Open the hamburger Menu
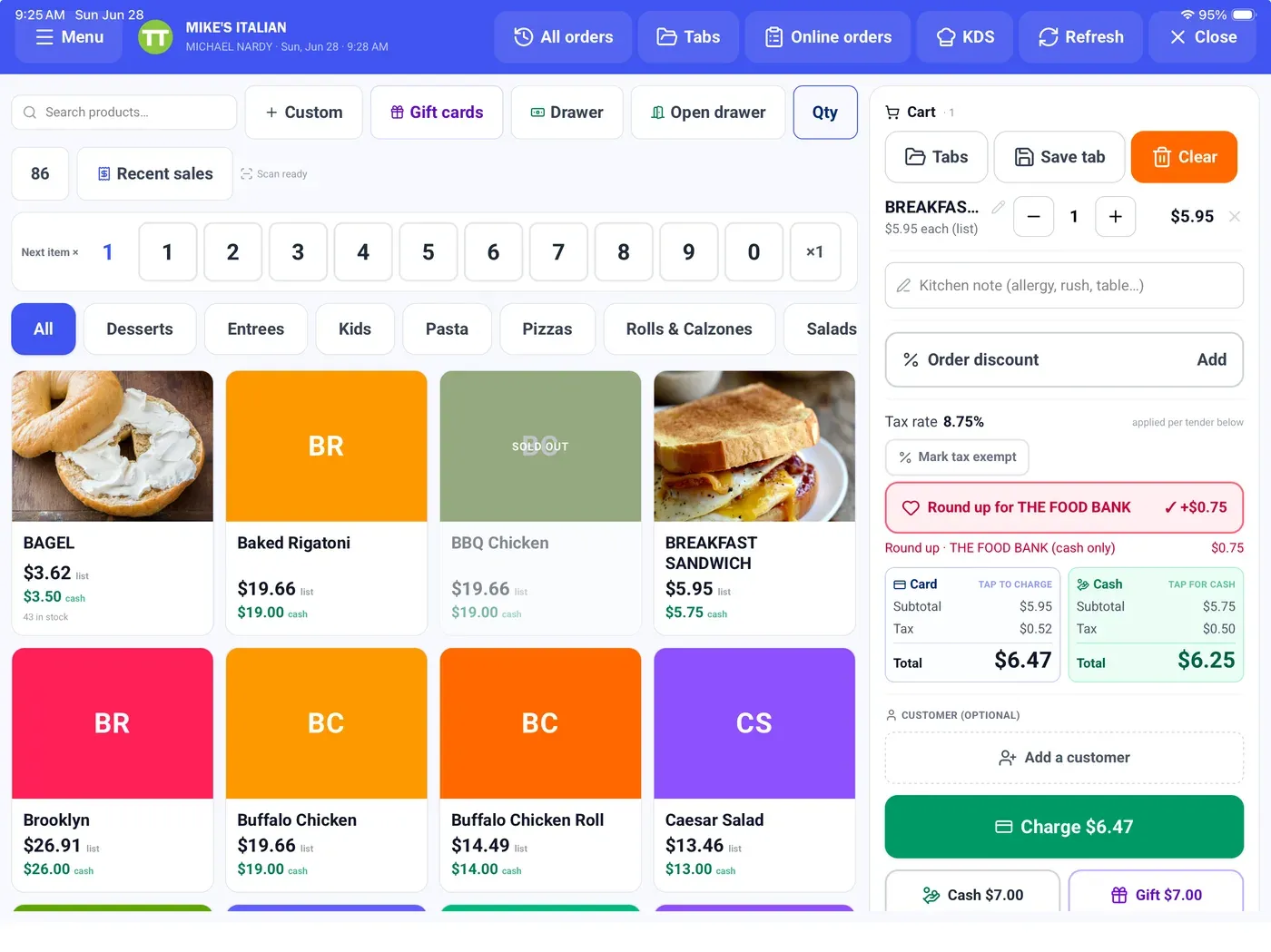This screenshot has height=952, width=1271. [x=69, y=37]
